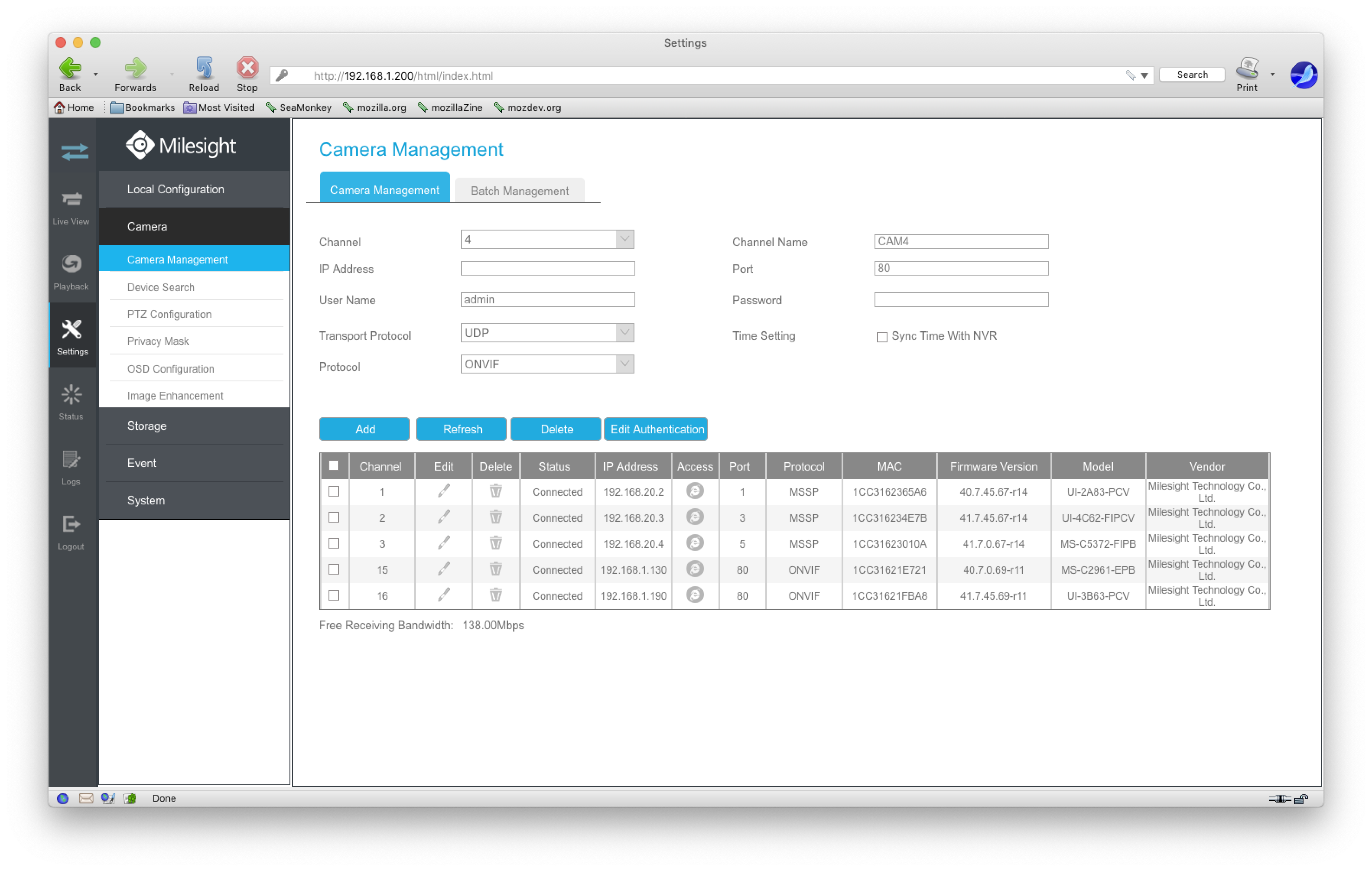Open Device Search in the Camera menu

click(x=161, y=287)
